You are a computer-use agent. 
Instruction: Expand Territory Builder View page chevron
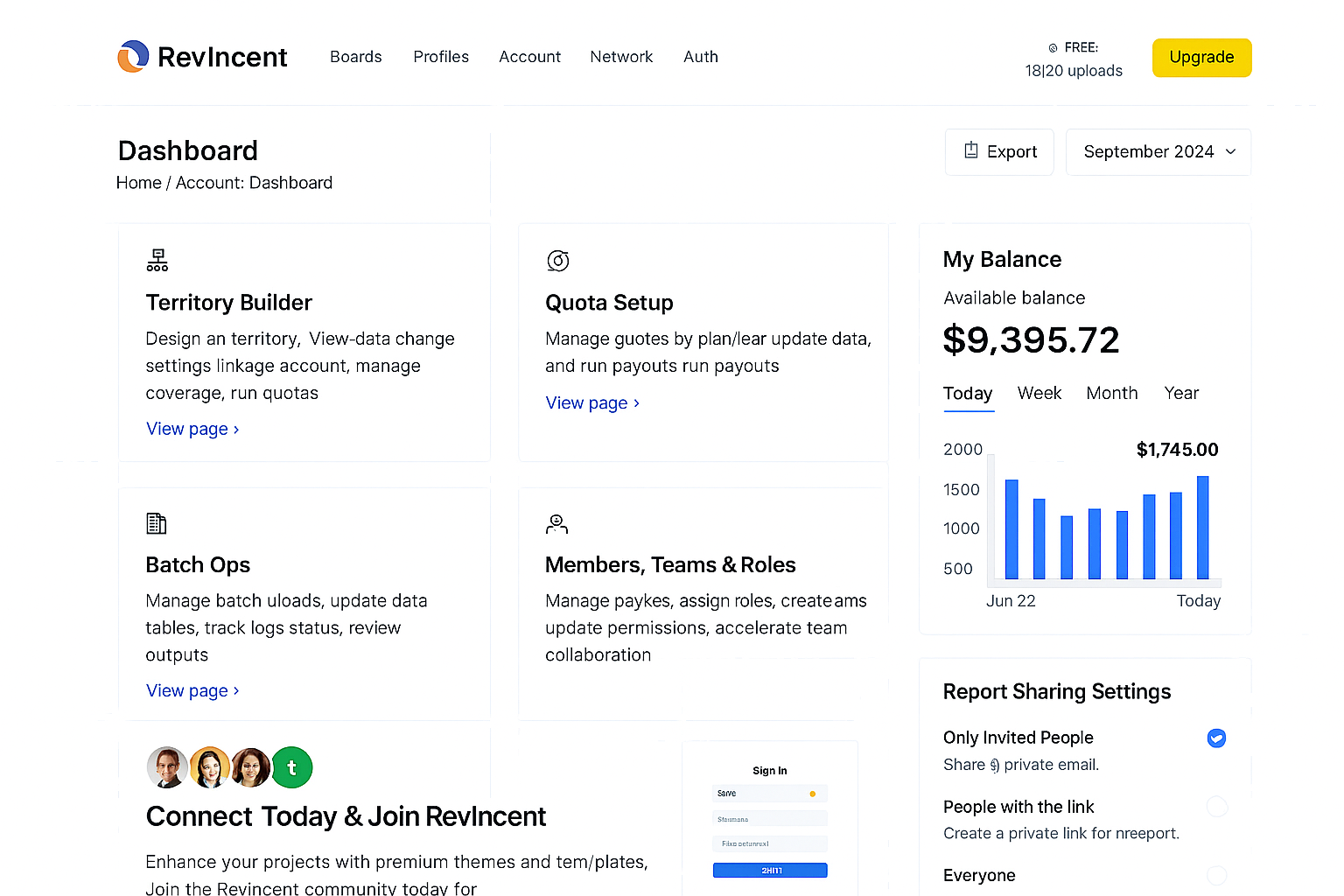tap(236, 430)
